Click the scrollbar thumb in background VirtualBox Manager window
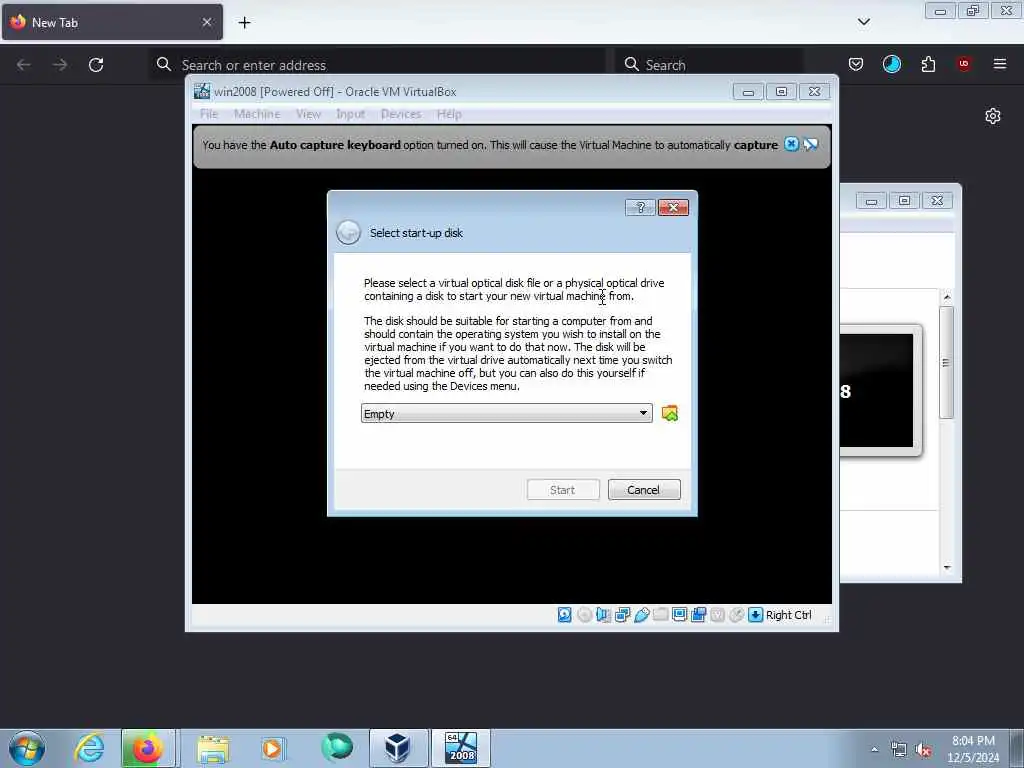 (946, 362)
